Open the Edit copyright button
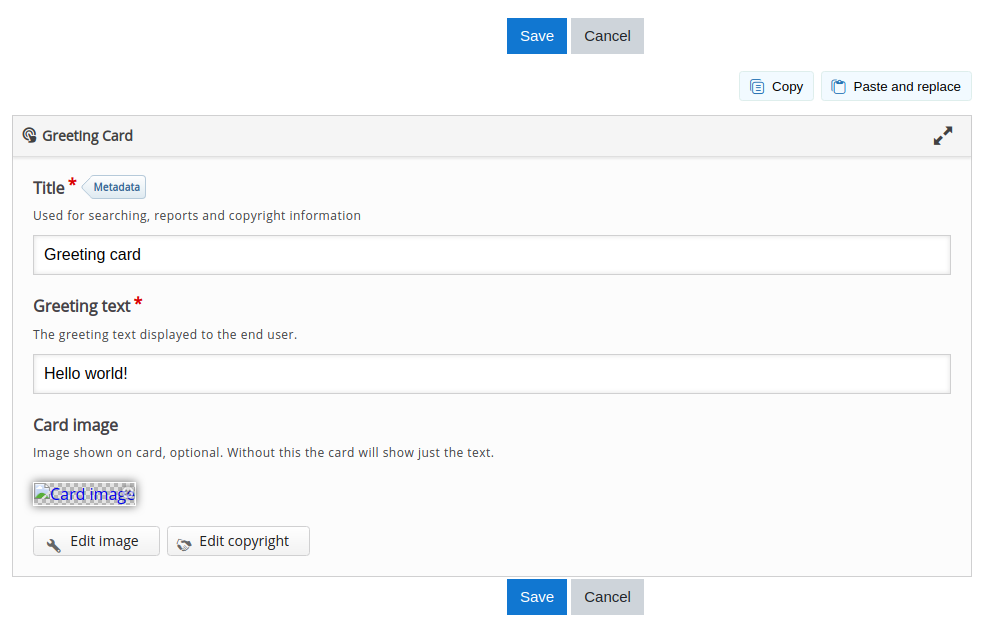Screen dimensions: 989x626 [238, 541]
